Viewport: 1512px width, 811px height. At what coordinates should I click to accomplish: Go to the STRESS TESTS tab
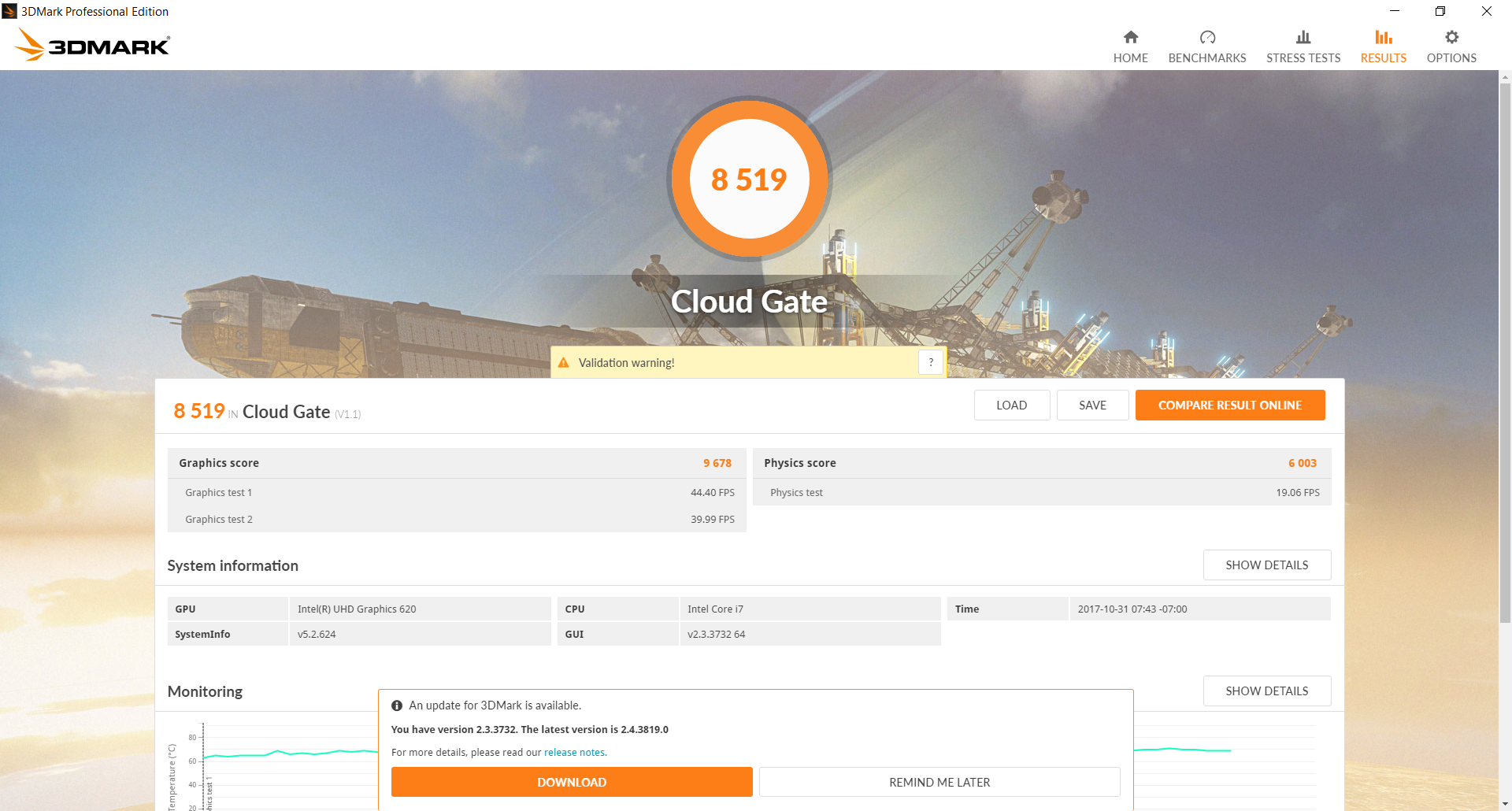1303,47
